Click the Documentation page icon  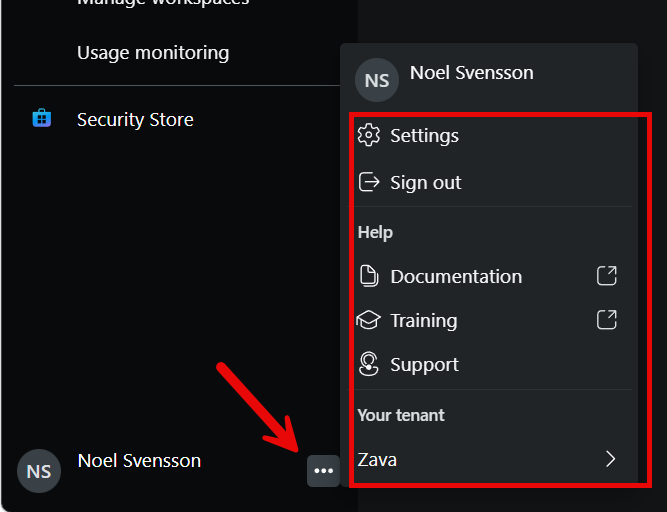coord(368,276)
